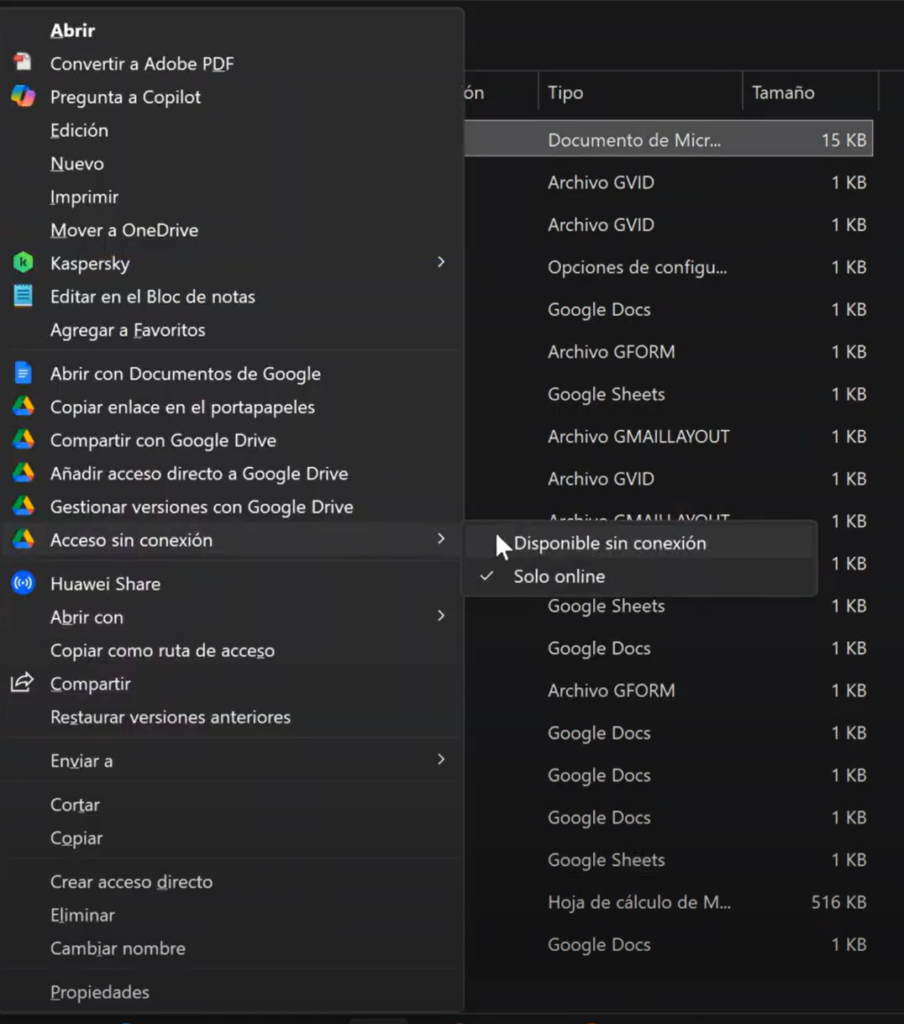Click the Copilot icon next to Pregunta a Copilot

point(22,97)
